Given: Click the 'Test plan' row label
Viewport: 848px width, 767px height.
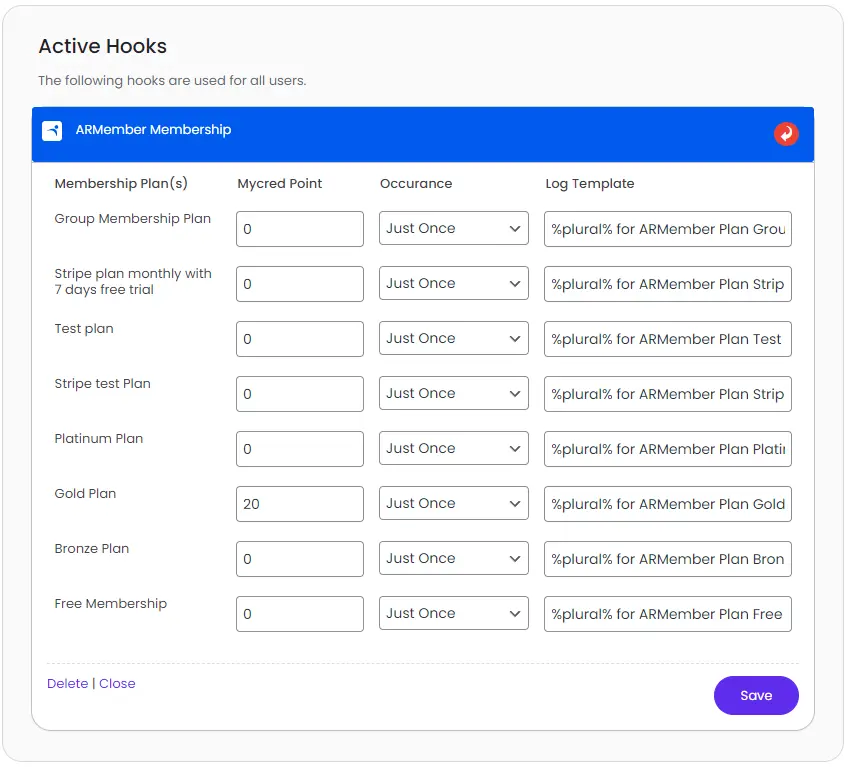Looking at the screenshot, I should (84, 329).
